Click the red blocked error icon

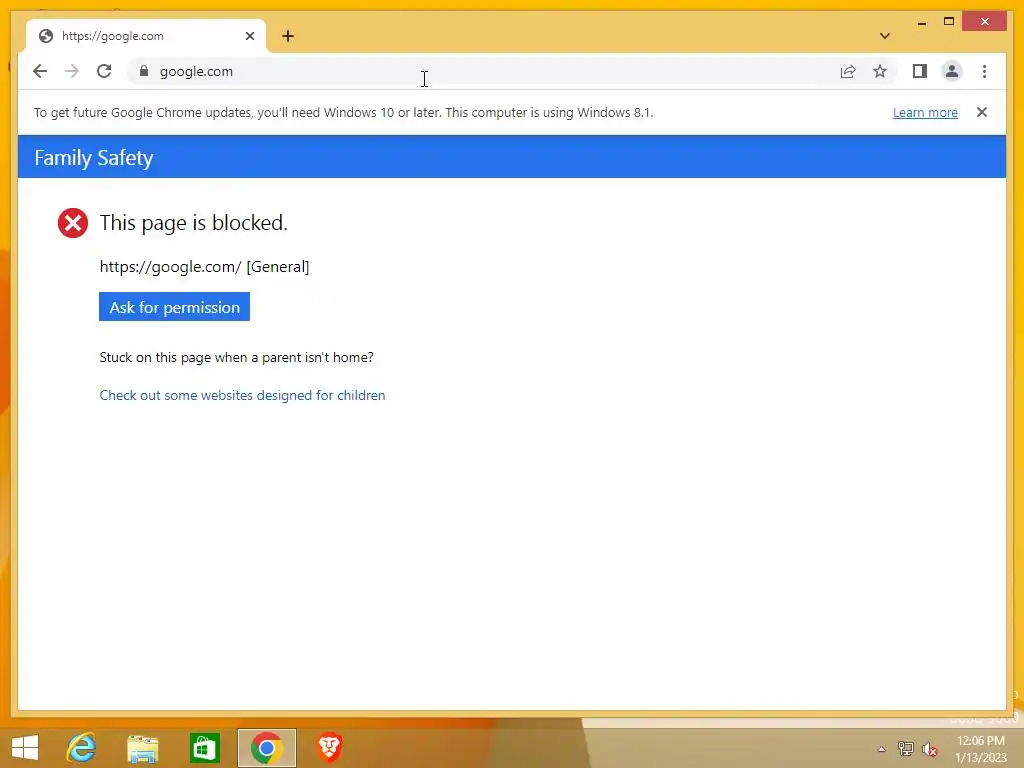pos(72,223)
